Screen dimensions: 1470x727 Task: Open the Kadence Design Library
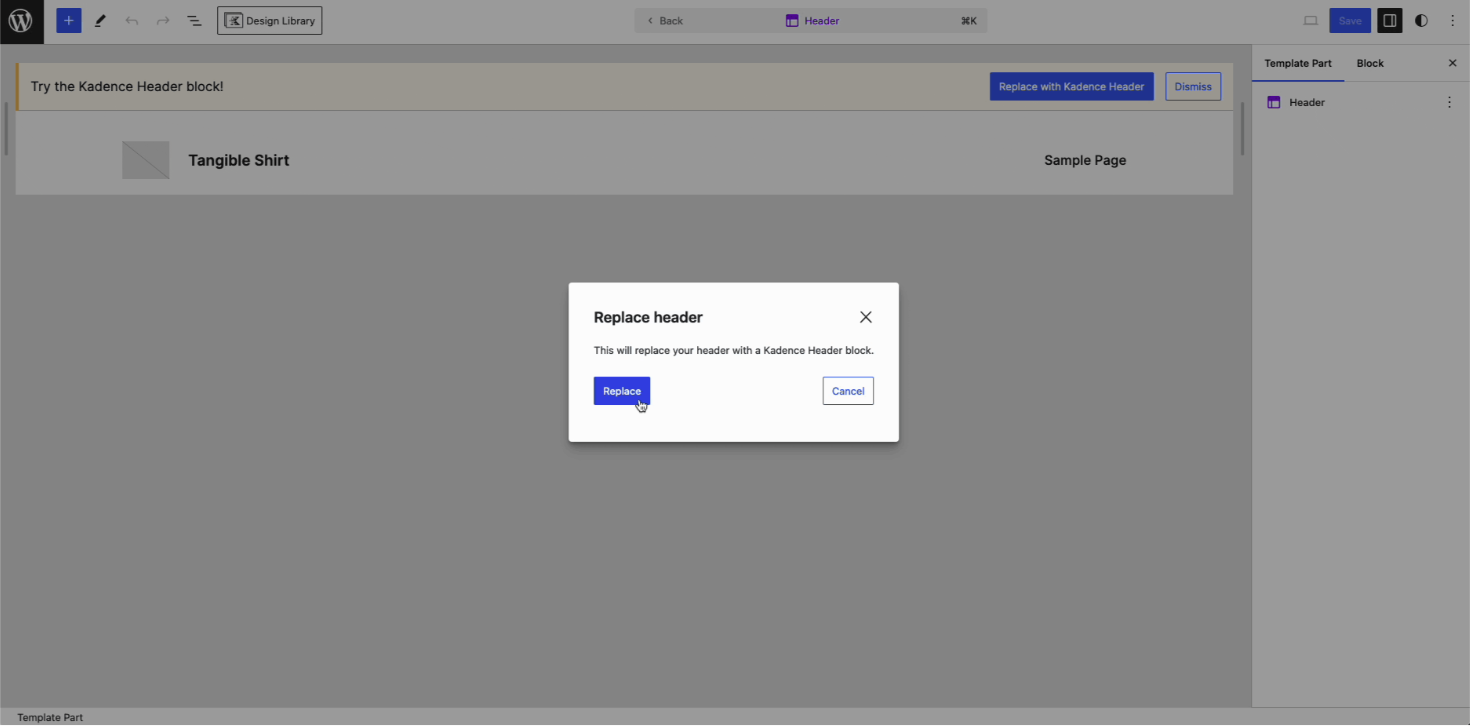pyautogui.click(x=270, y=21)
